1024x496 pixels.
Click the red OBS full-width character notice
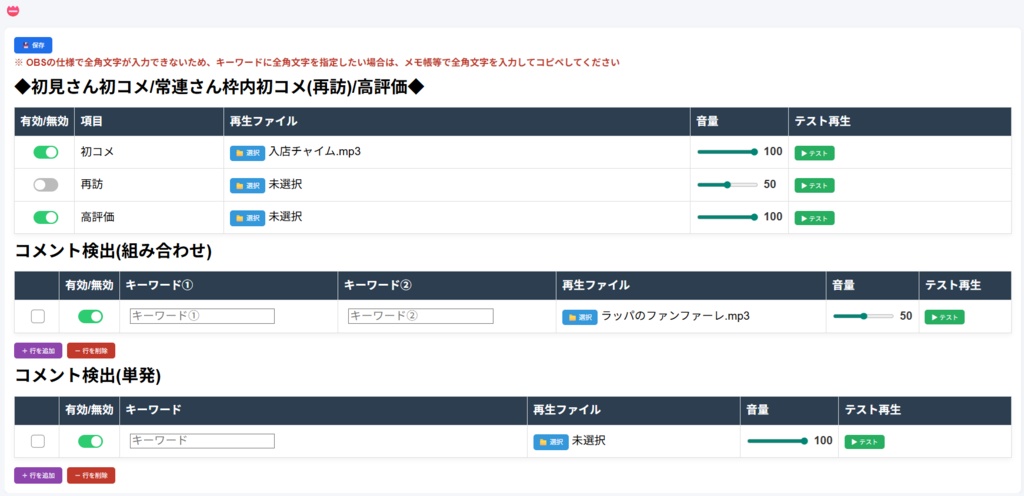[x=317, y=63]
